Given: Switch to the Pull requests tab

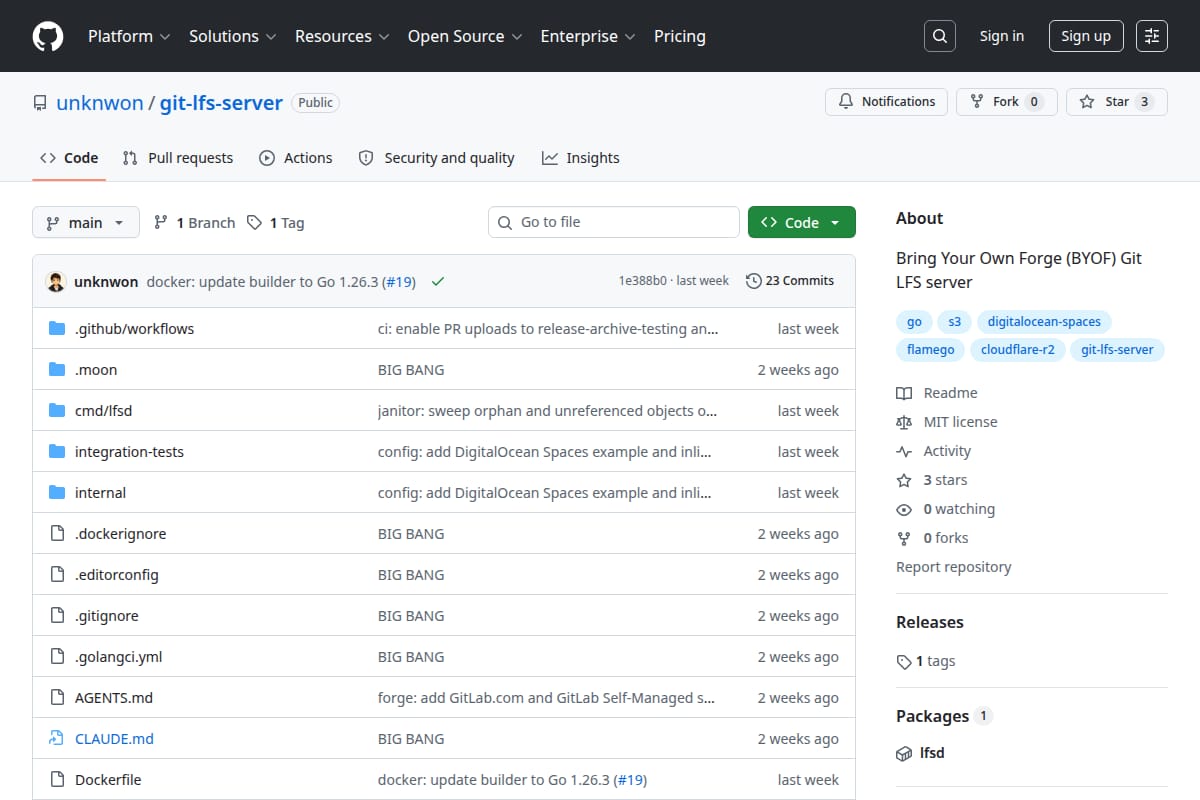Looking at the screenshot, I should pos(178,158).
